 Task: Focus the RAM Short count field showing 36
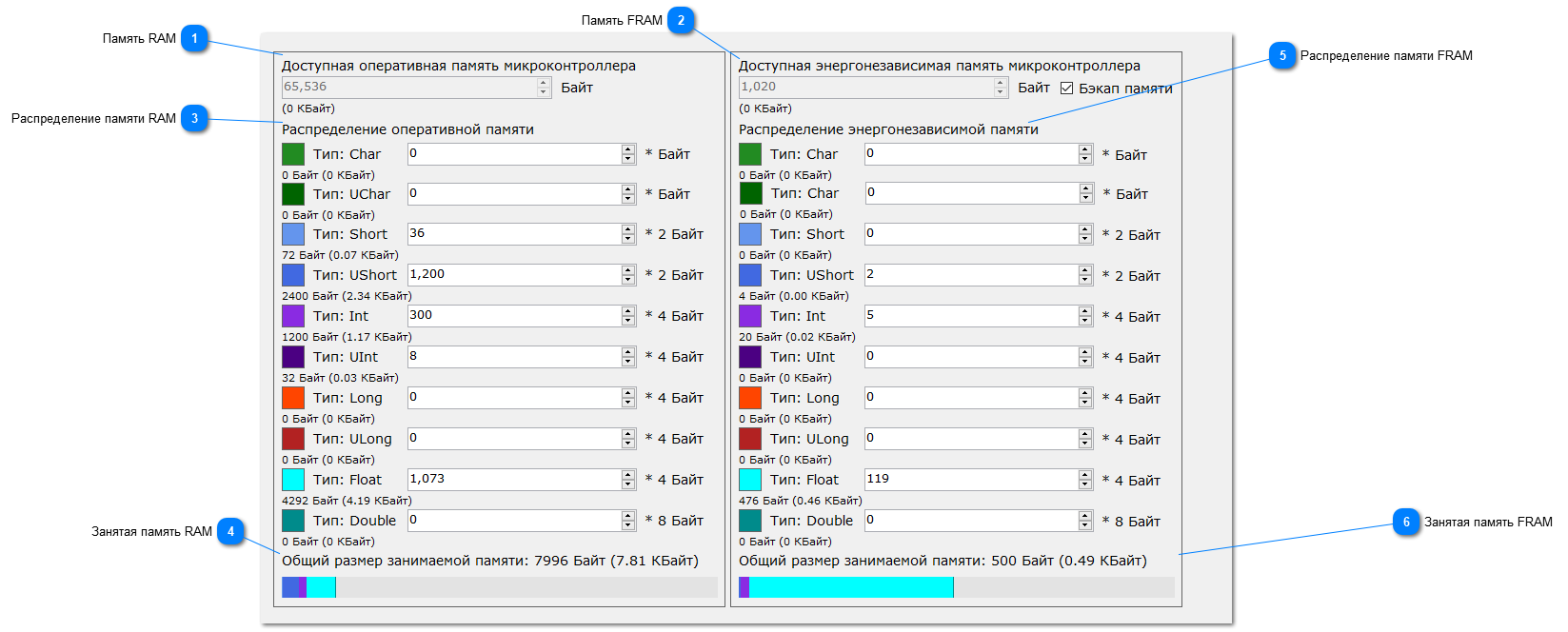click(522, 234)
